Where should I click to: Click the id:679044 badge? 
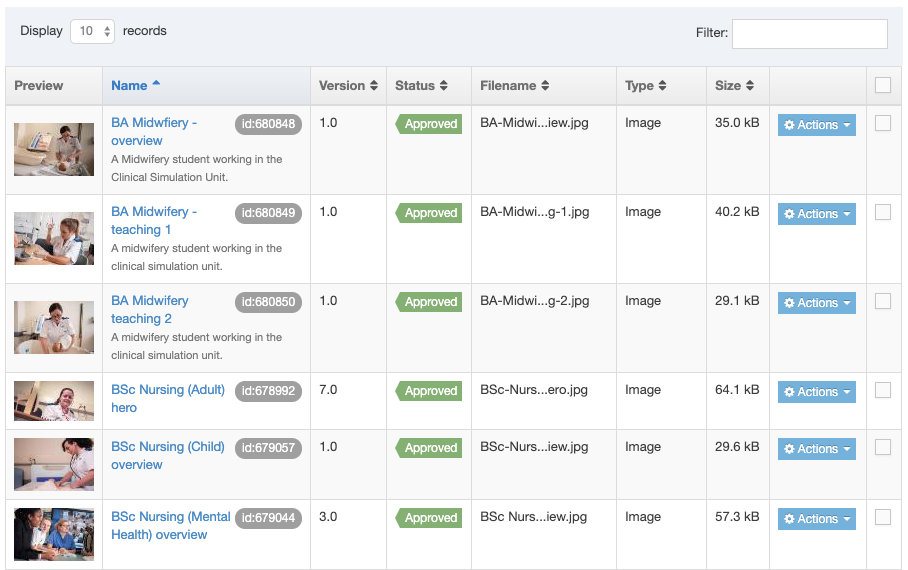pyautogui.click(x=268, y=518)
